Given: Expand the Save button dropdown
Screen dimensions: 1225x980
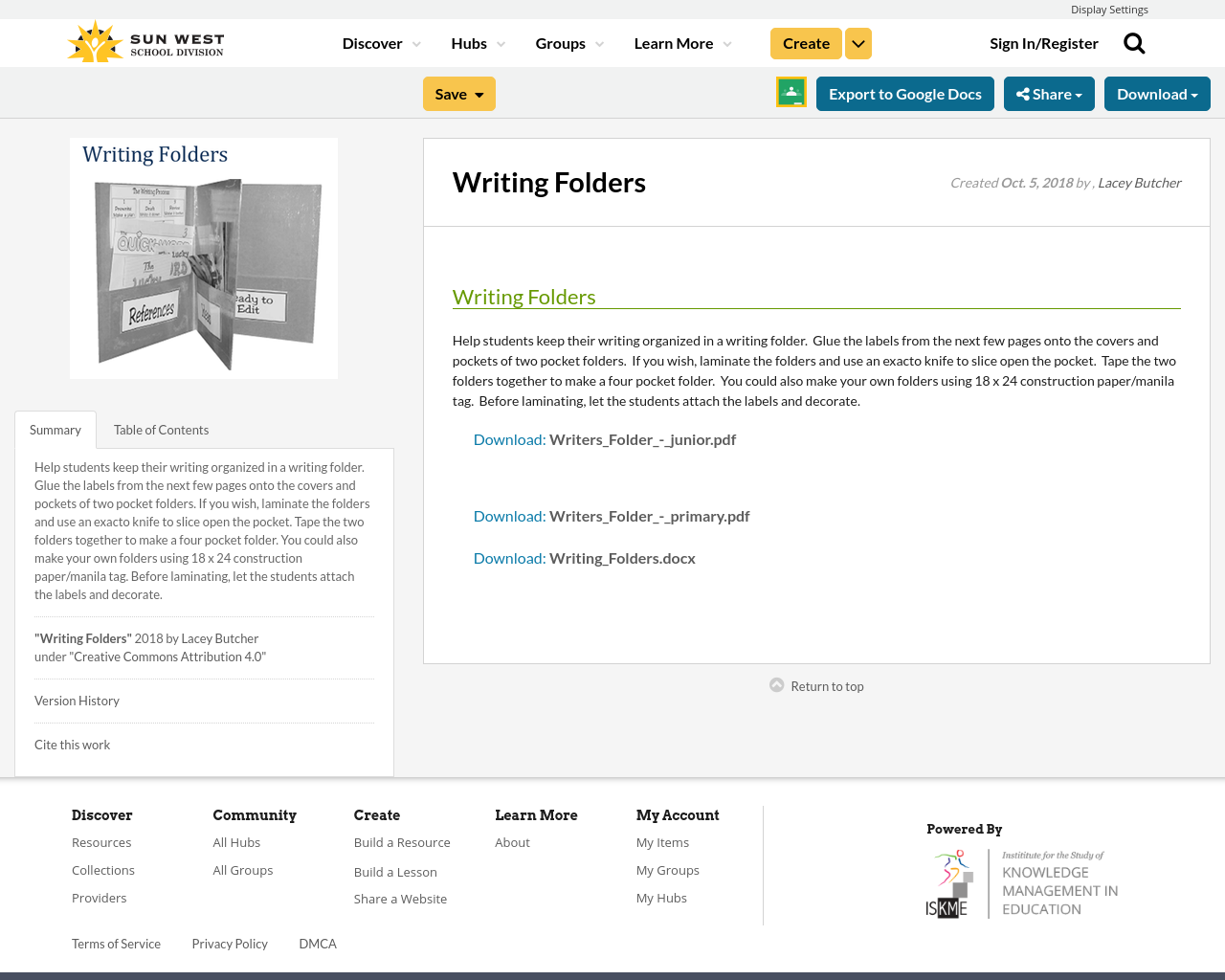Looking at the screenshot, I should (481, 93).
